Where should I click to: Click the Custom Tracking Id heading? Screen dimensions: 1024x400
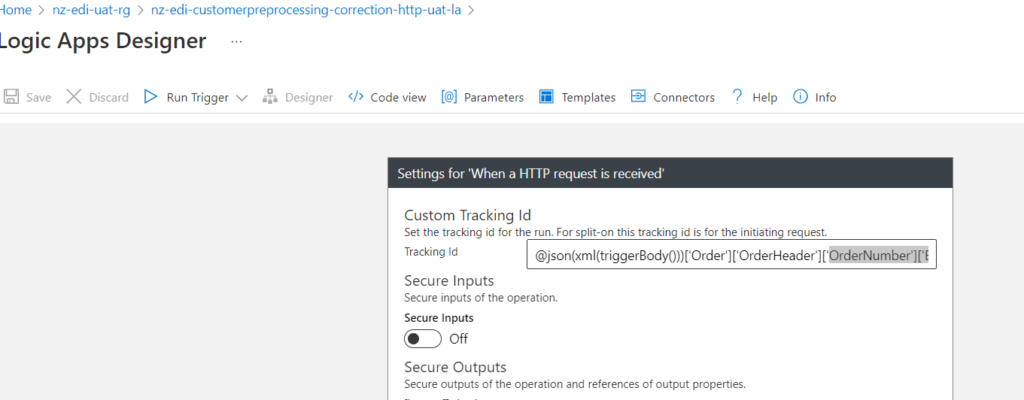468,216
